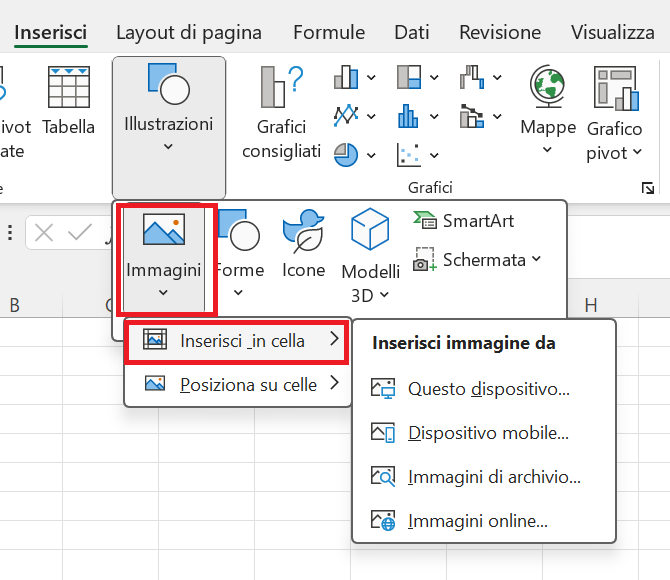The height and width of the screenshot is (580, 670).
Task: Click the Tabella table icon
Action: [x=68, y=87]
